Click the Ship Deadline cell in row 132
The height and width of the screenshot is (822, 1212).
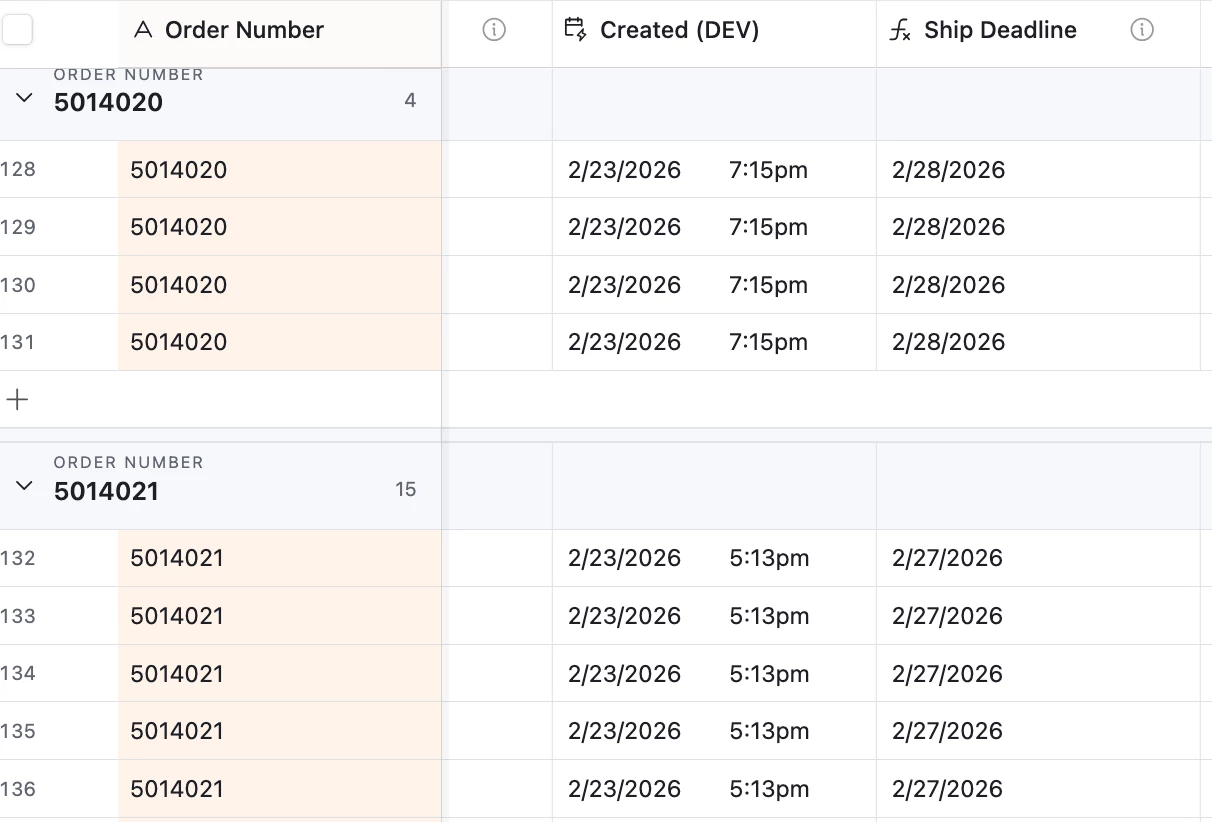tap(1038, 558)
